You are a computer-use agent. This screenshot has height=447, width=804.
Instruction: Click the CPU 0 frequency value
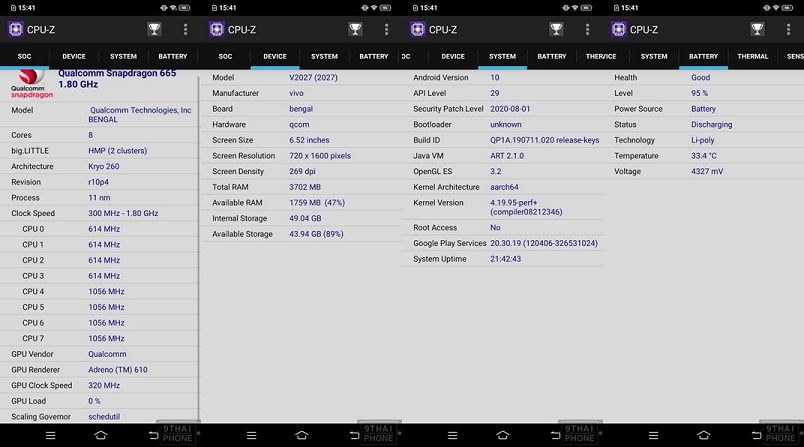pos(104,229)
